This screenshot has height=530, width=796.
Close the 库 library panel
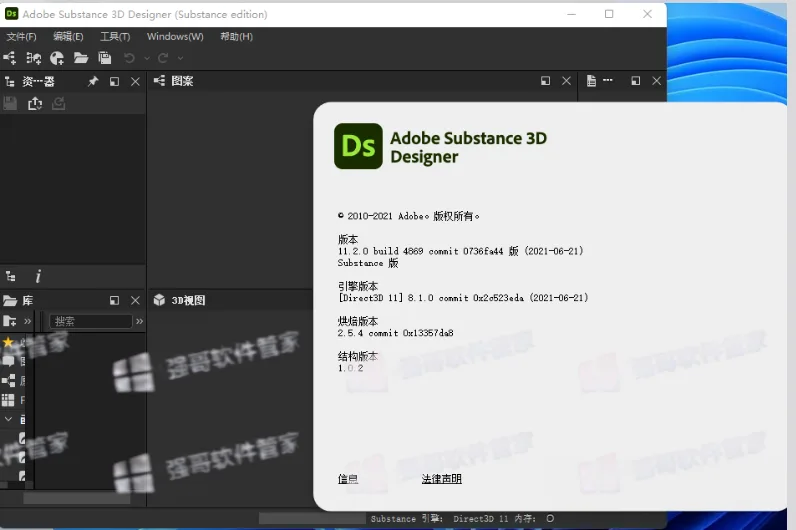[135, 301]
